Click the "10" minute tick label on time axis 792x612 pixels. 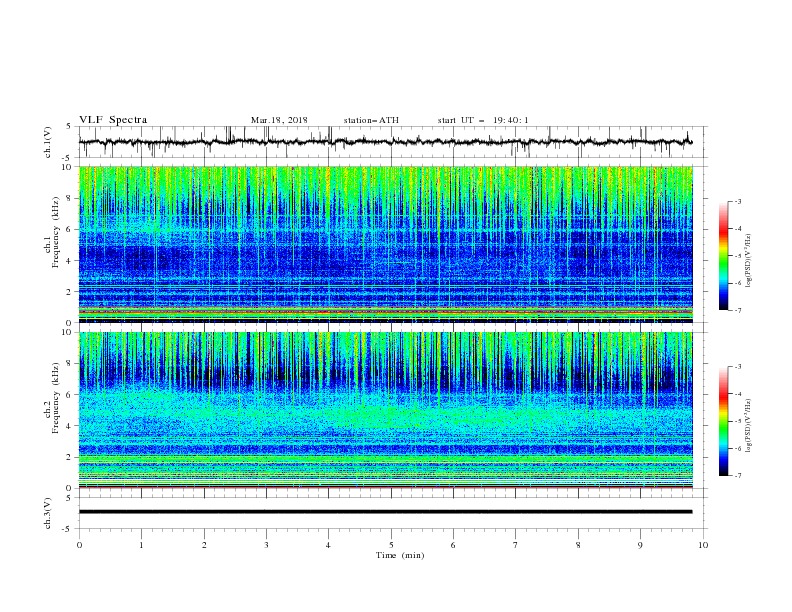(703, 545)
